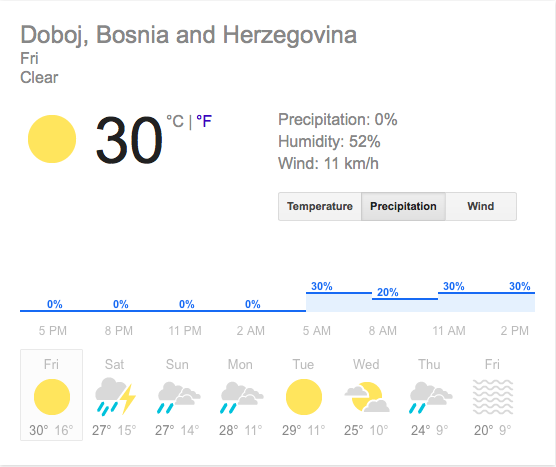Select Wednesday's partly cloudy icon
This screenshot has width=556, height=467.
tap(367, 397)
